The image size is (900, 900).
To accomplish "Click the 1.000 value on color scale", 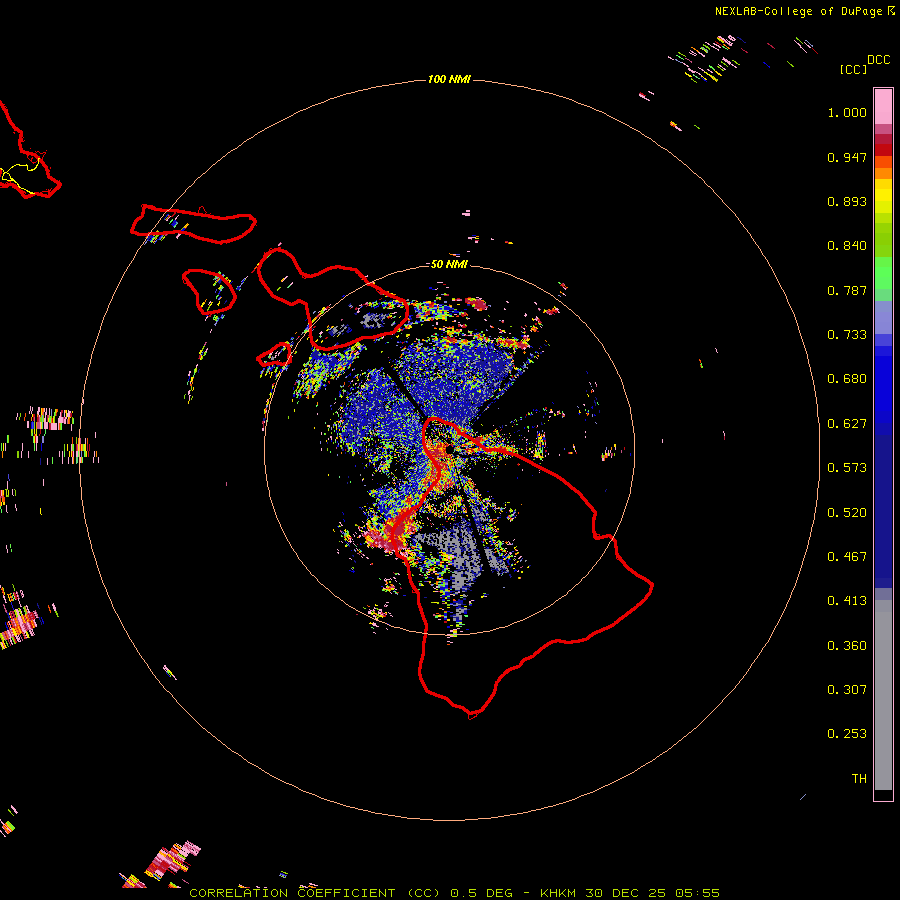I will 847,112.
